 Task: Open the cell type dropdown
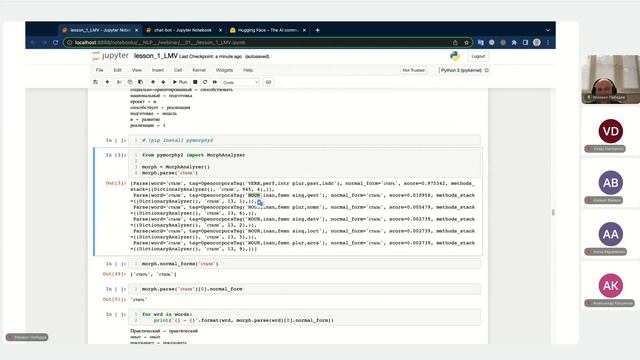pyautogui.click(x=240, y=82)
